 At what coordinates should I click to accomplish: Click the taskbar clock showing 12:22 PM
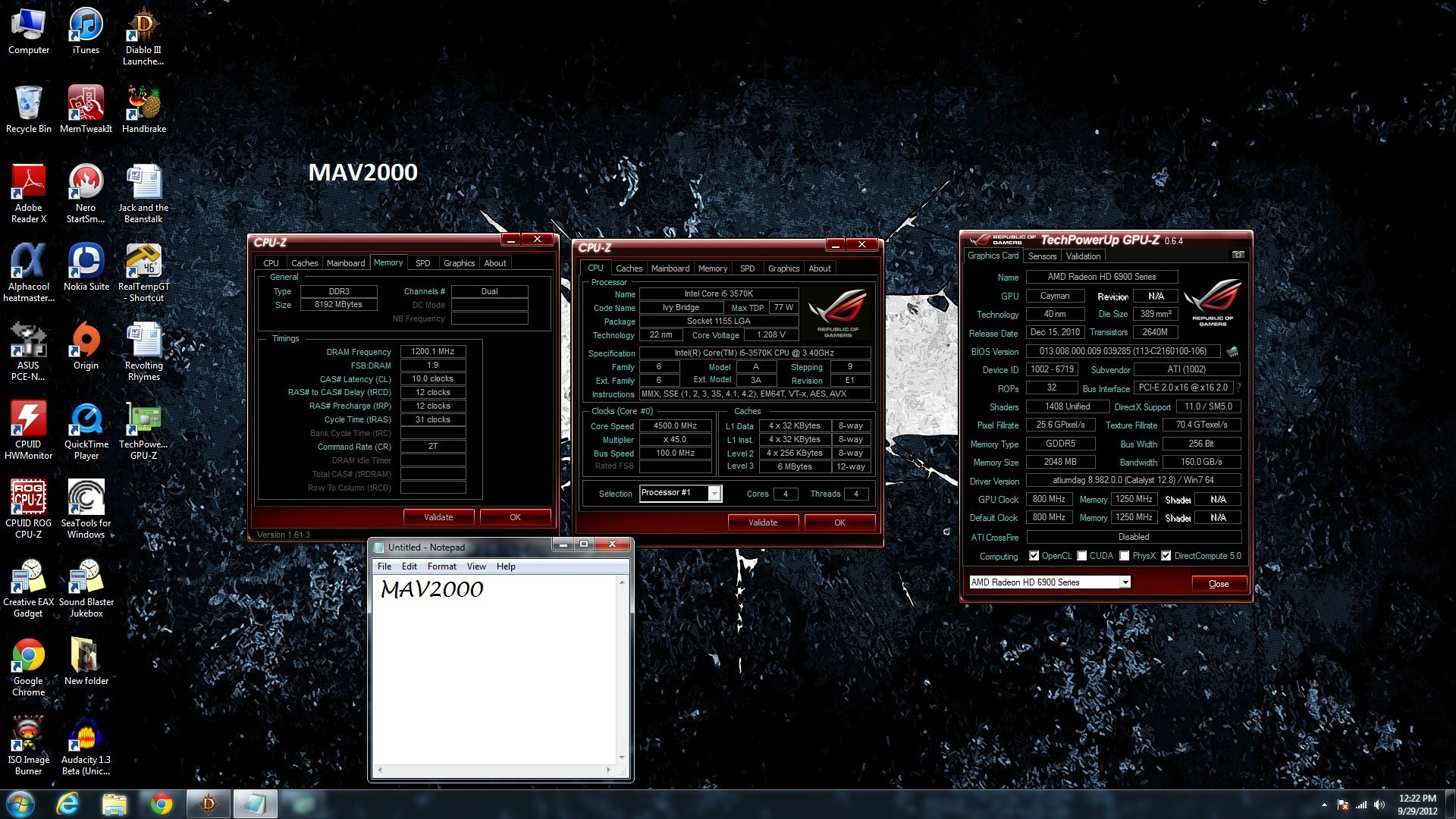1417,805
